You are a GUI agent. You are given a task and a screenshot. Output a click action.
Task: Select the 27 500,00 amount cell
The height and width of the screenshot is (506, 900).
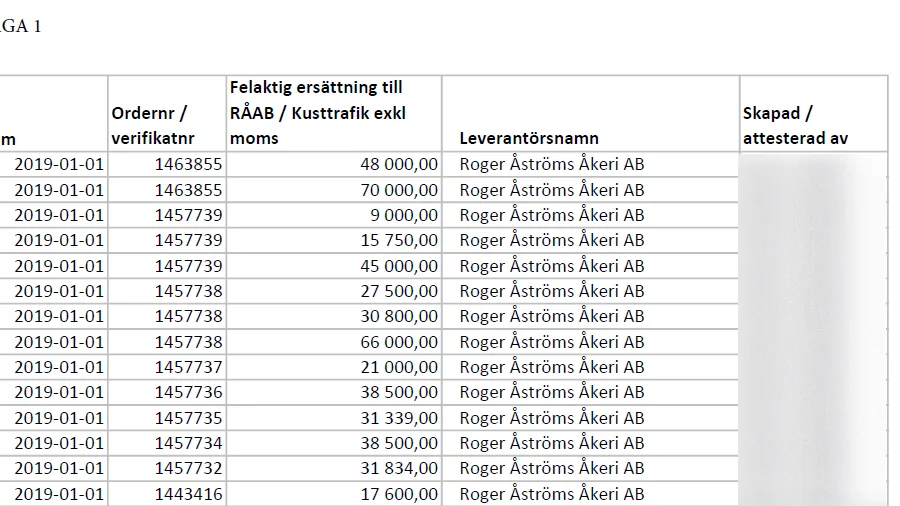click(334, 291)
